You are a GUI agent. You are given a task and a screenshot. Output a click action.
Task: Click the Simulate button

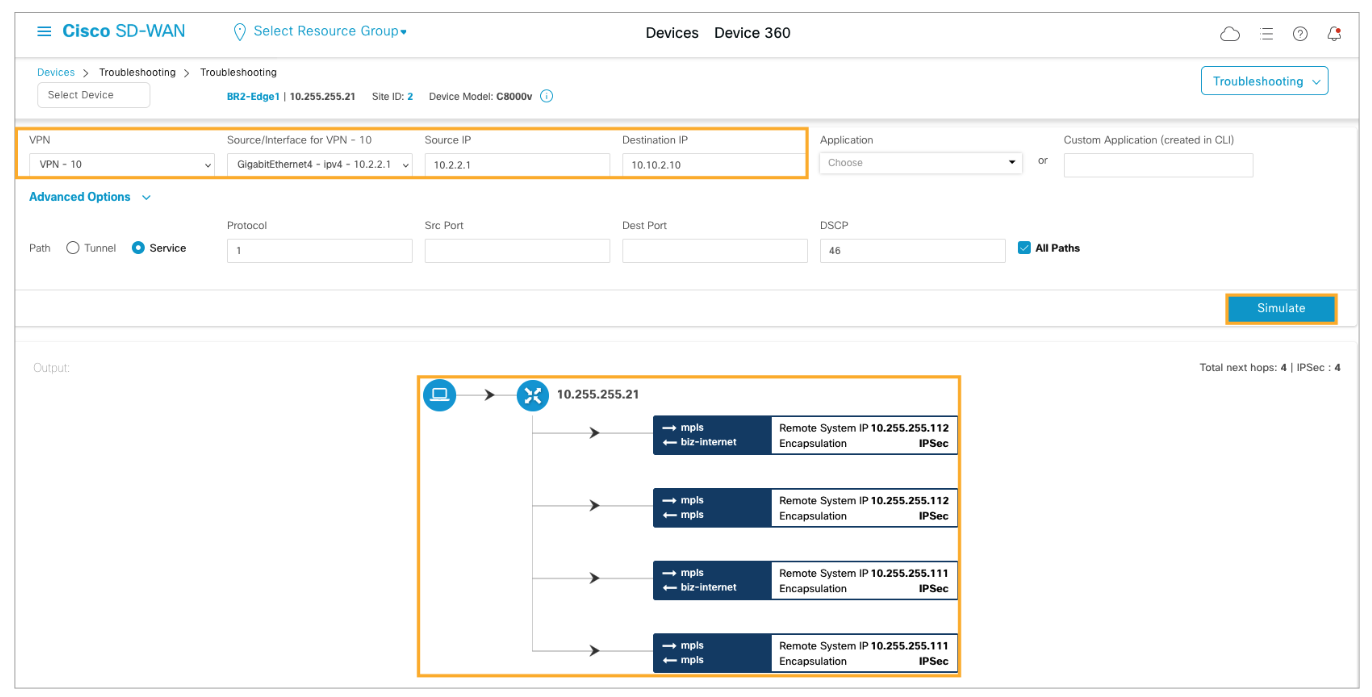pos(1281,309)
